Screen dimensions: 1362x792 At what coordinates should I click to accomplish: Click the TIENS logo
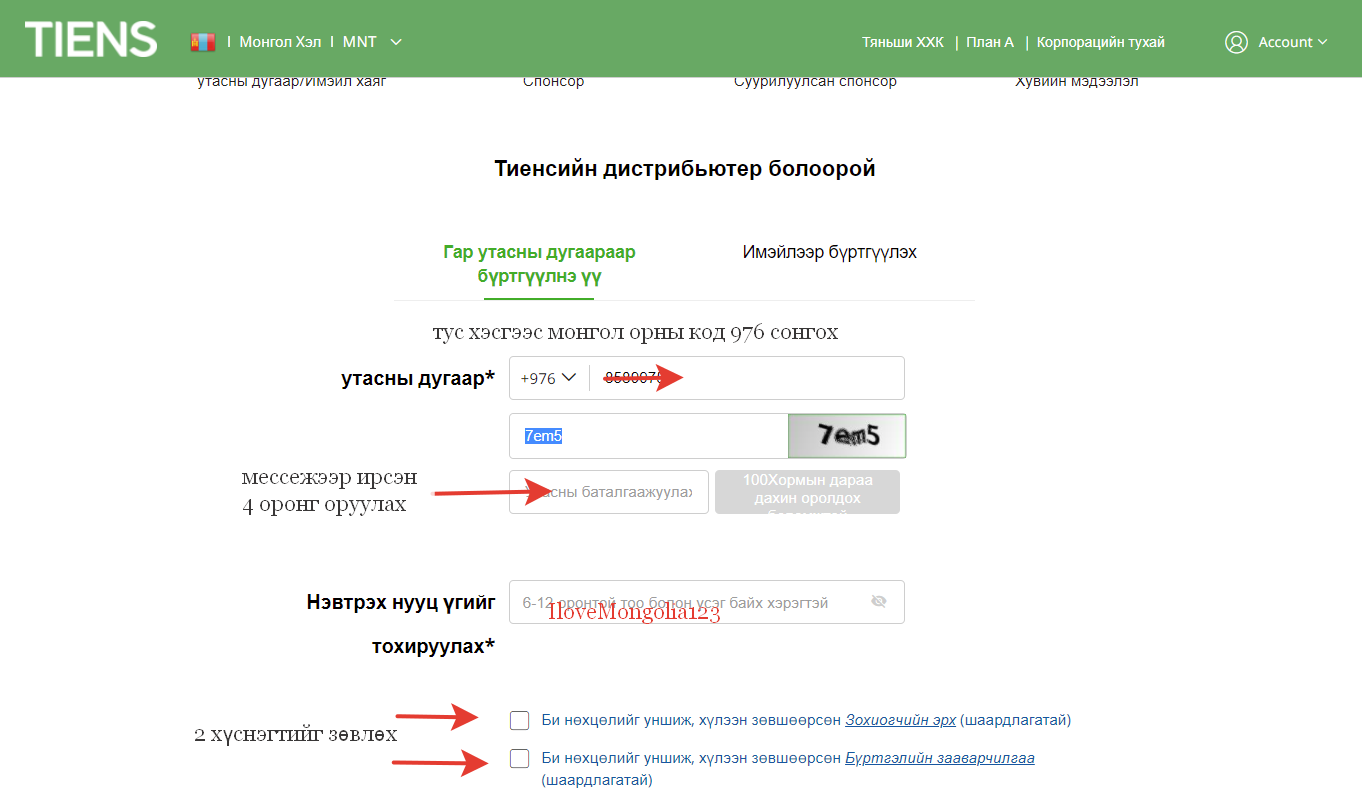pos(91,40)
